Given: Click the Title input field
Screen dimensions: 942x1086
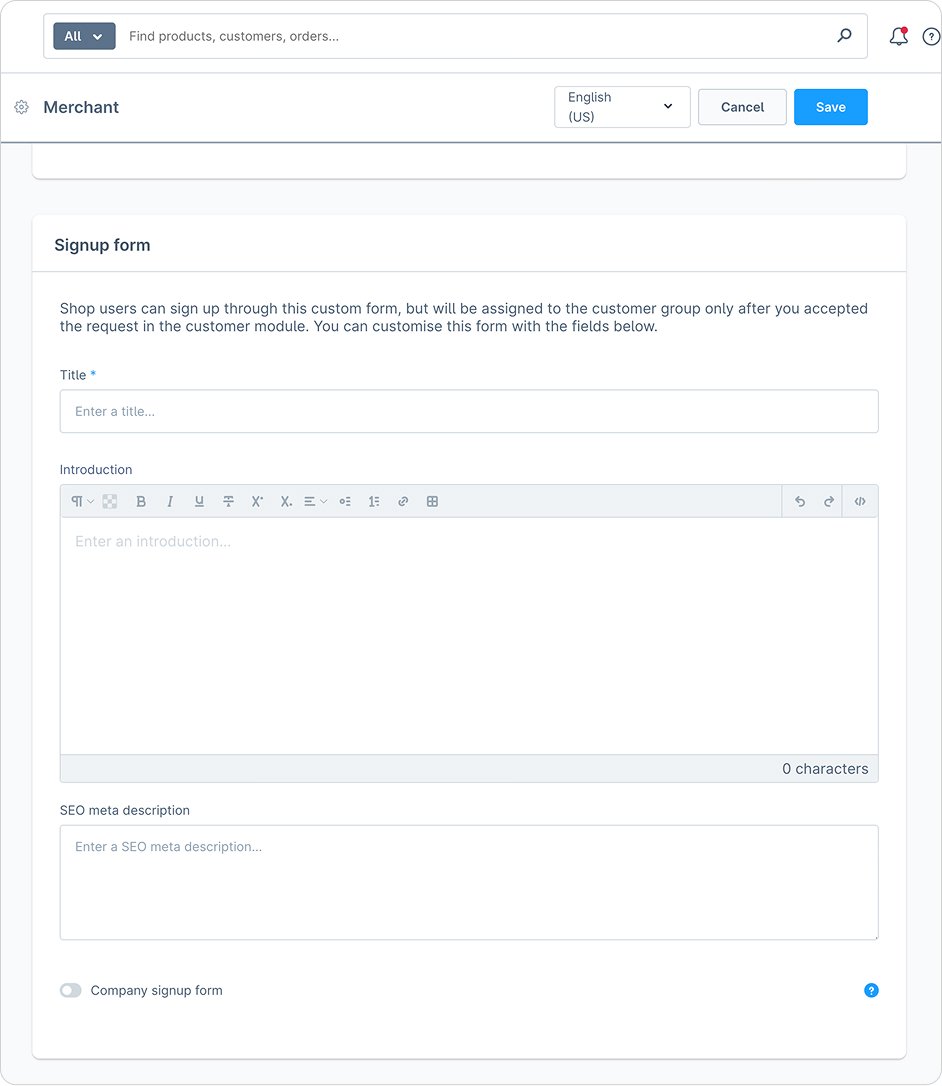Looking at the screenshot, I should (469, 411).
